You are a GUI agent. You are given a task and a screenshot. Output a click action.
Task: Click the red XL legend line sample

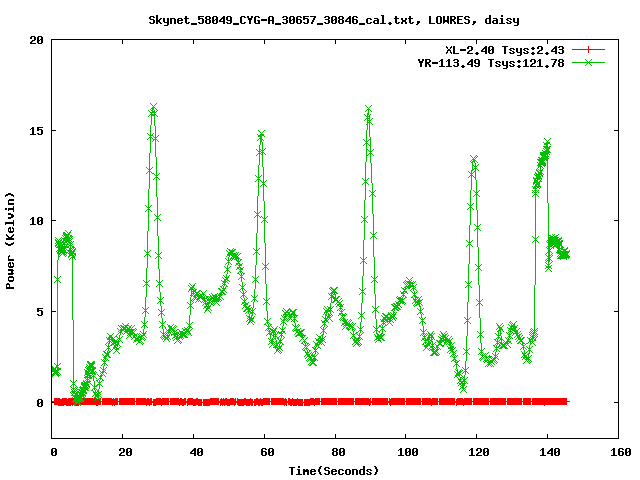pyautogui.click(x=588, y=50)
